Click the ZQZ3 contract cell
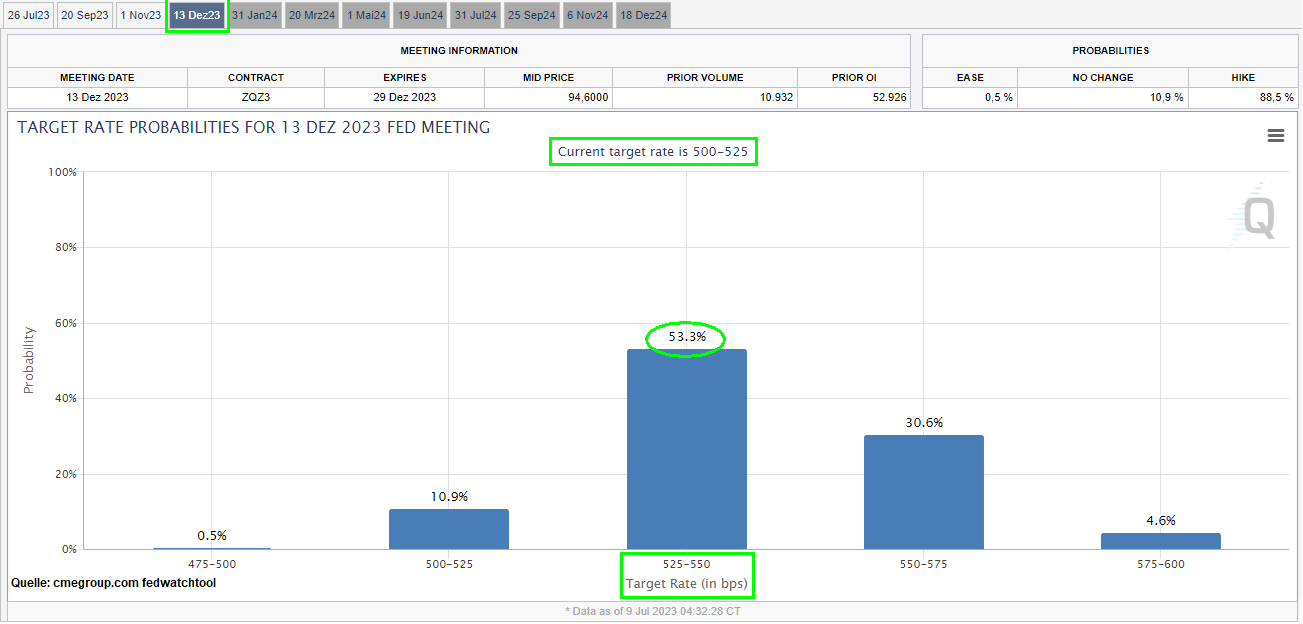 255,97
